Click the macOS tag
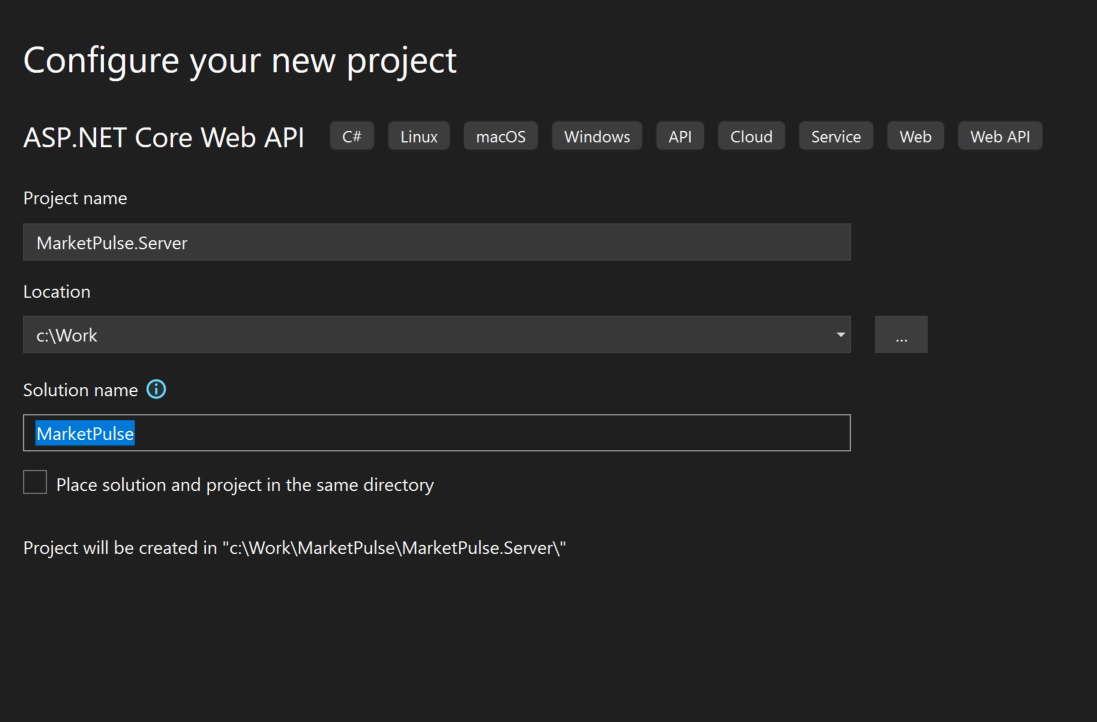The image size is (1097, 722). click(500, 135)
